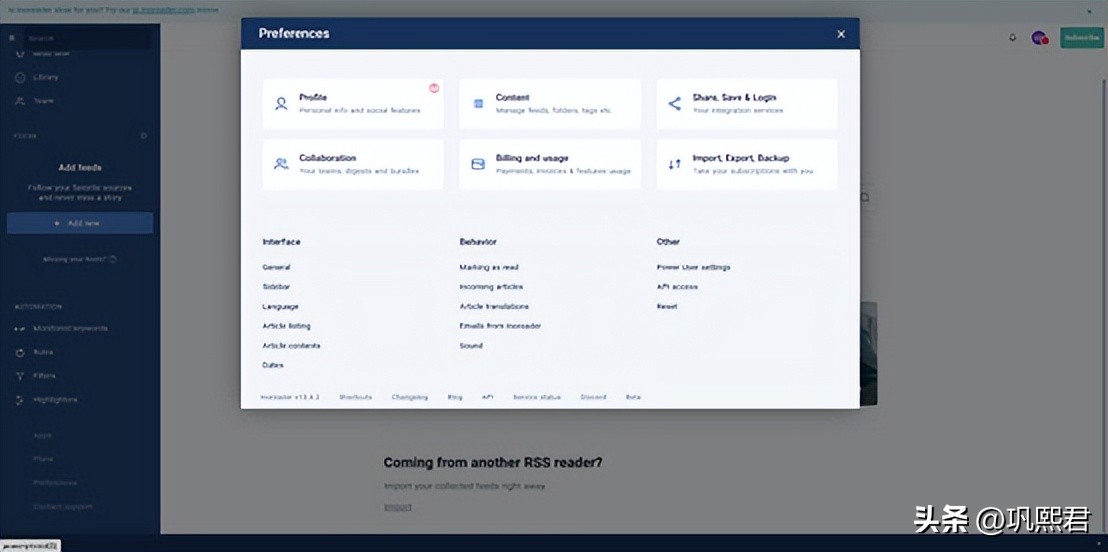The width and height of the screenshot is (1108, 552).
Task: Open Article listing settings
Action: (286, 326)
